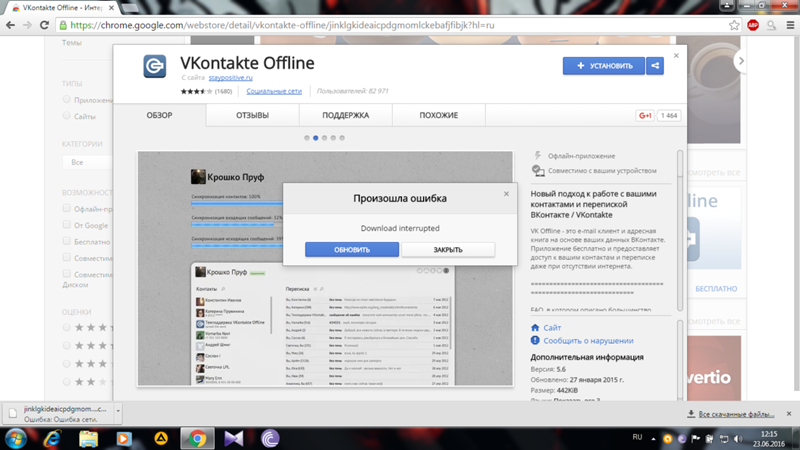Switch to the ОТЗЫВЫ tab
The height and width of the screenshot is (450, 800).
(253, 115)
